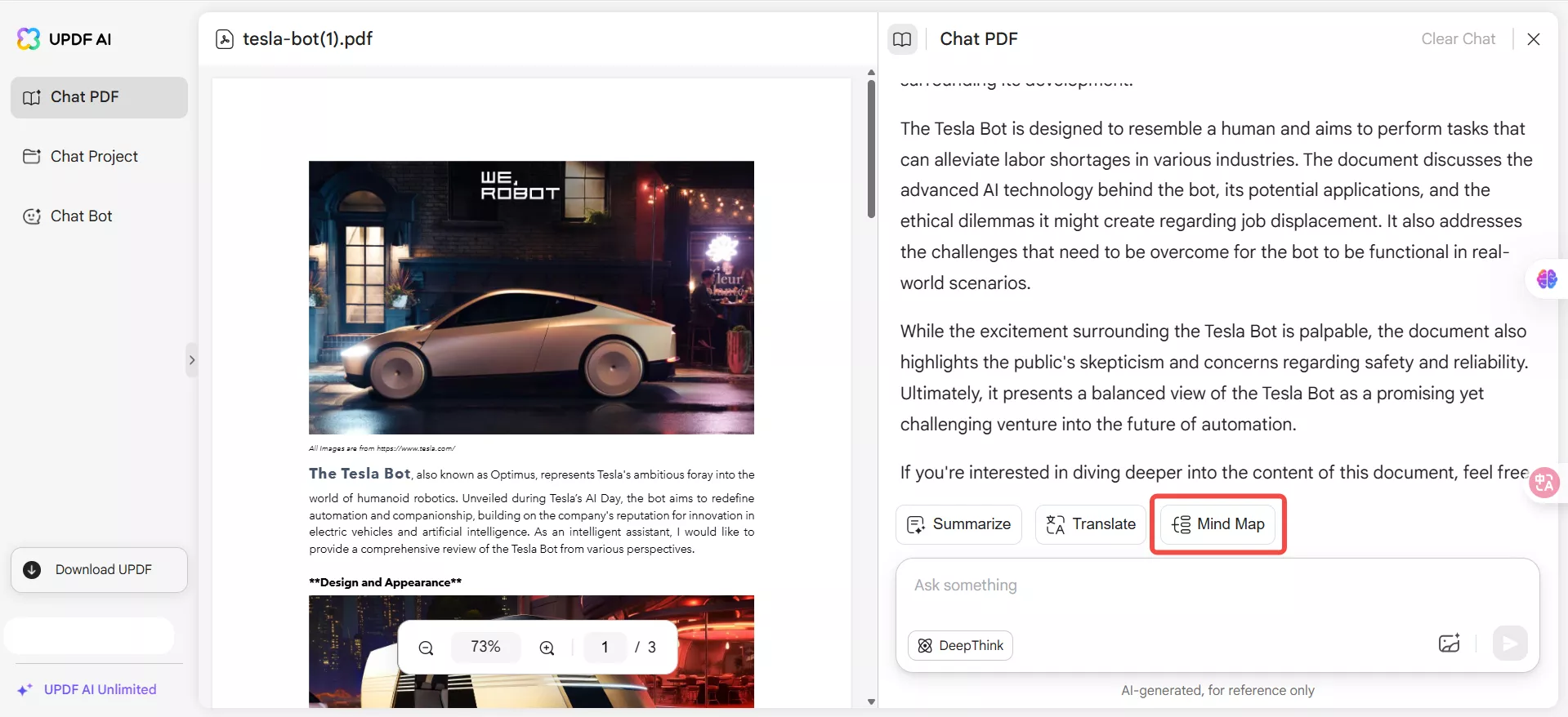Click the scroll up arrow of PDF viewer
Viewport: 1568px width, 717px height.
(871, 73)
